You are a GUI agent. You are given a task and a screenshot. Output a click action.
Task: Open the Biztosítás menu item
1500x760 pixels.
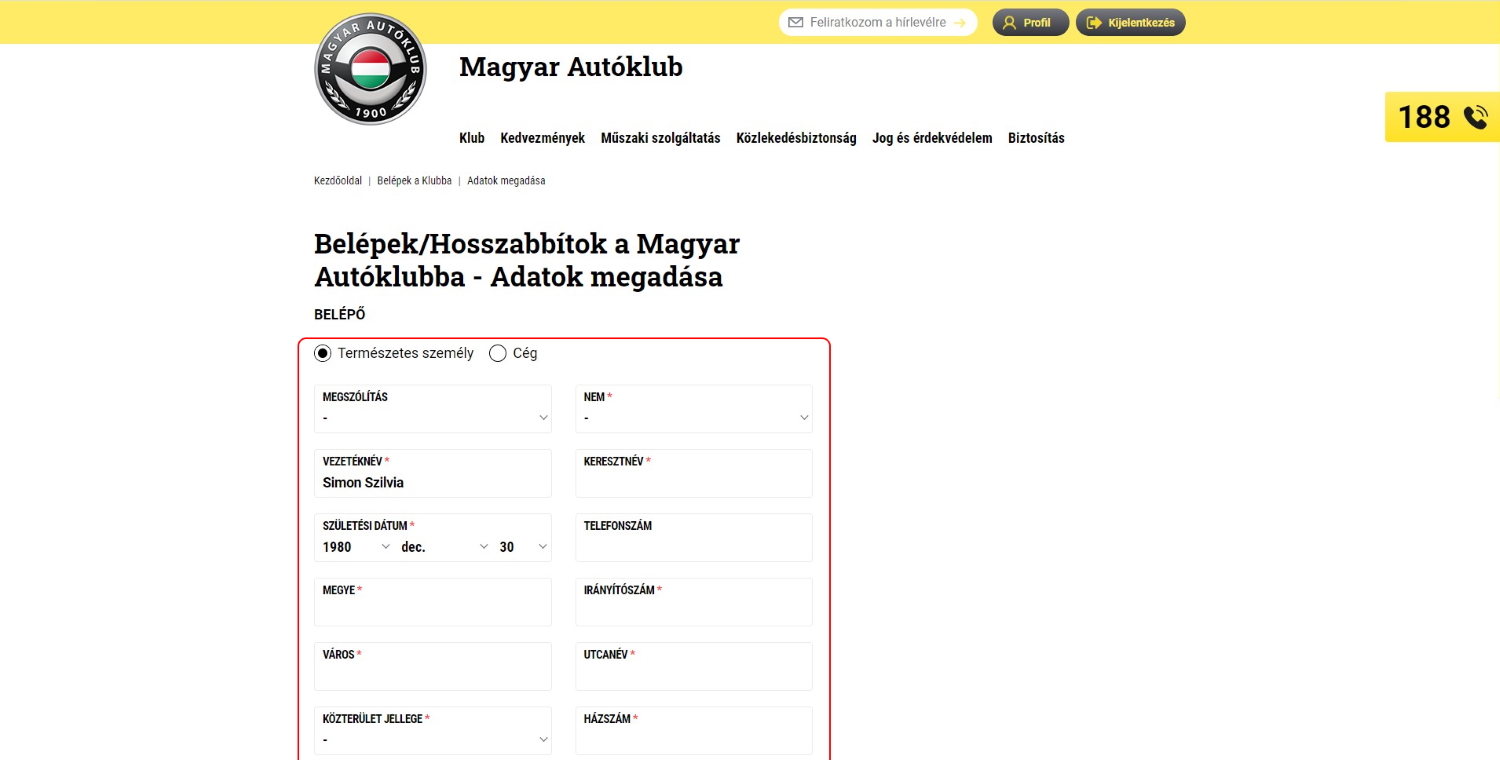pyautogui.click(x=1036, y=138)
